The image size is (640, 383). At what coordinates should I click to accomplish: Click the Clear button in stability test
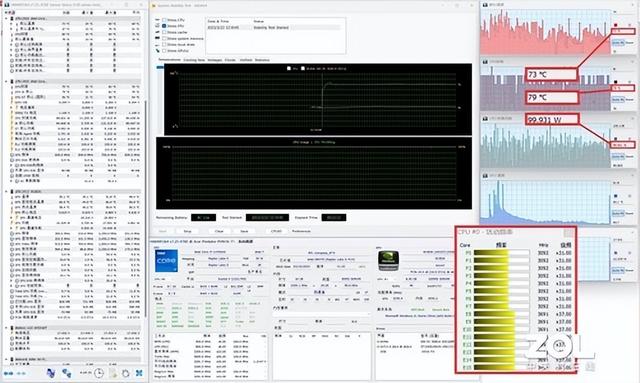[219, 231]
